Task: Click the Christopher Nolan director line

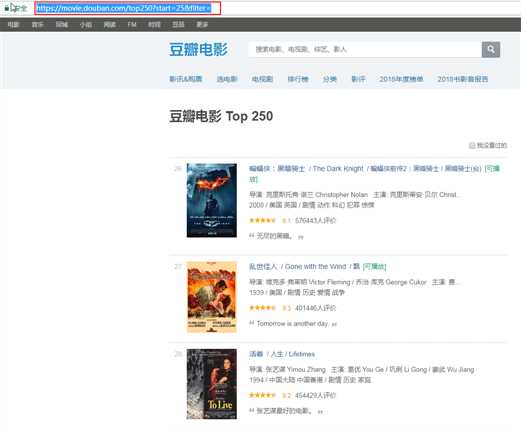Action: [355, 195]
